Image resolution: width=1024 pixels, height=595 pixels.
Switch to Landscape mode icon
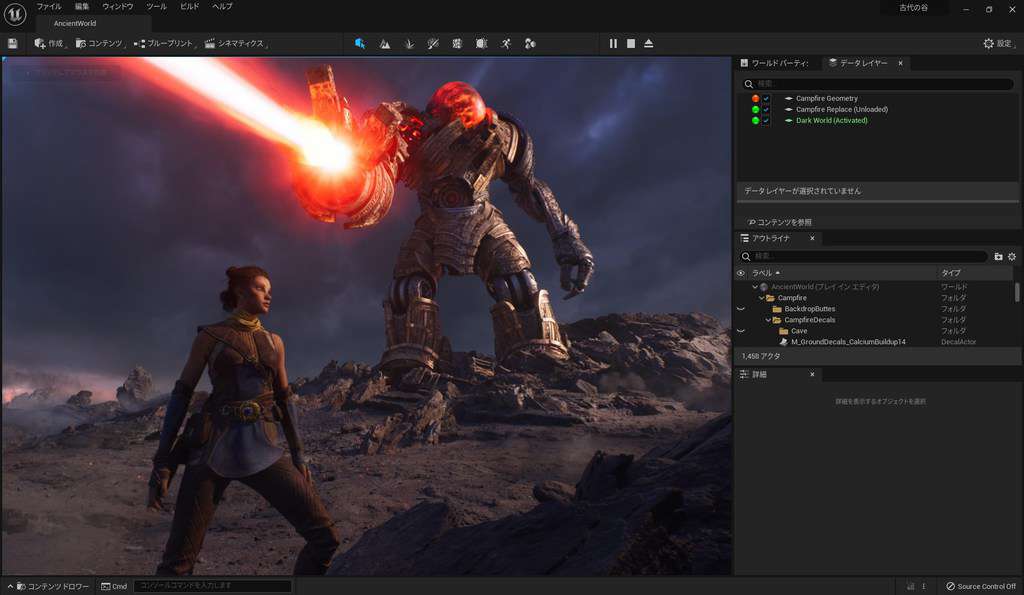click(x=385, y=44)
